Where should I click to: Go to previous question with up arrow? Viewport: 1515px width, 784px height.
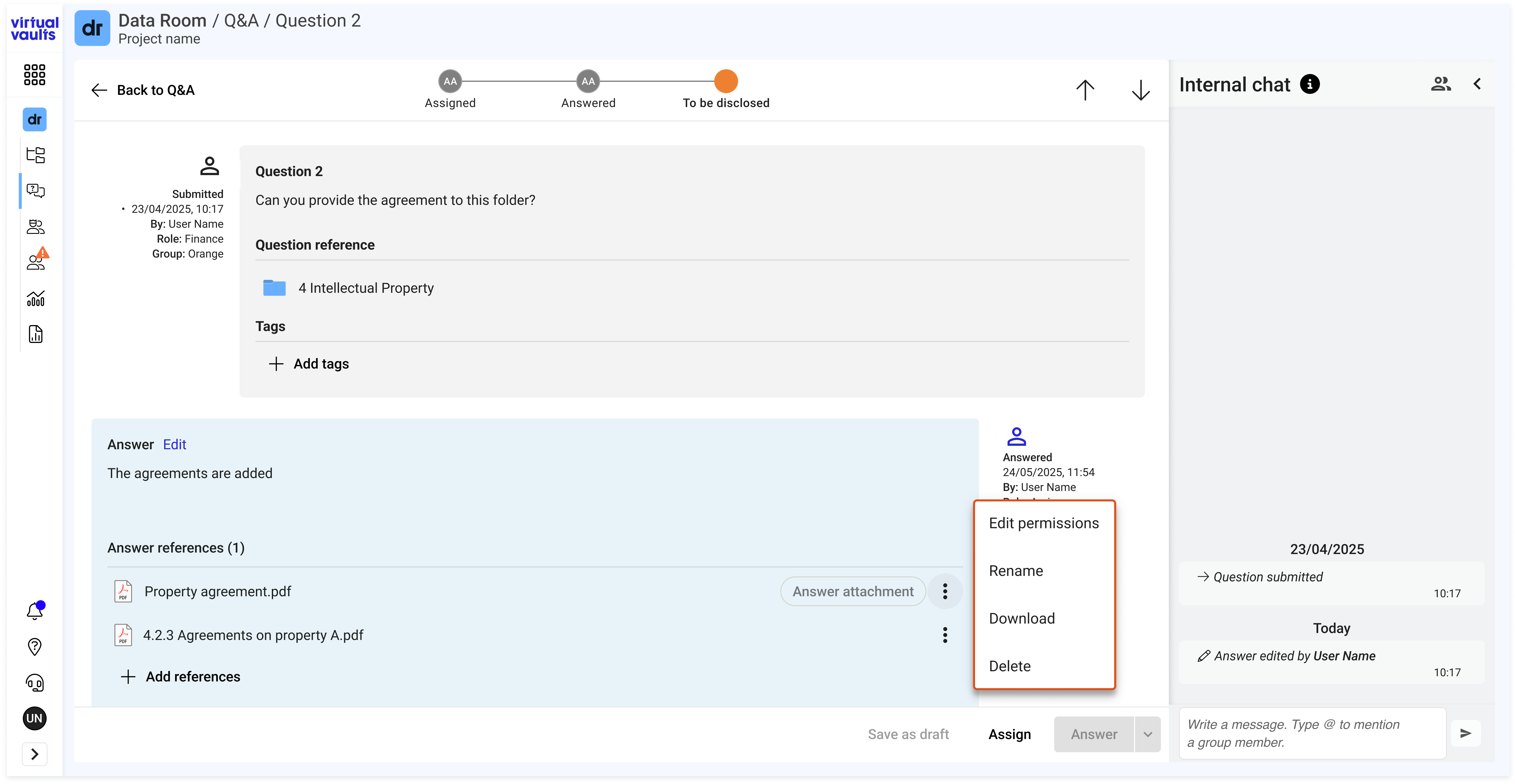1085,90
